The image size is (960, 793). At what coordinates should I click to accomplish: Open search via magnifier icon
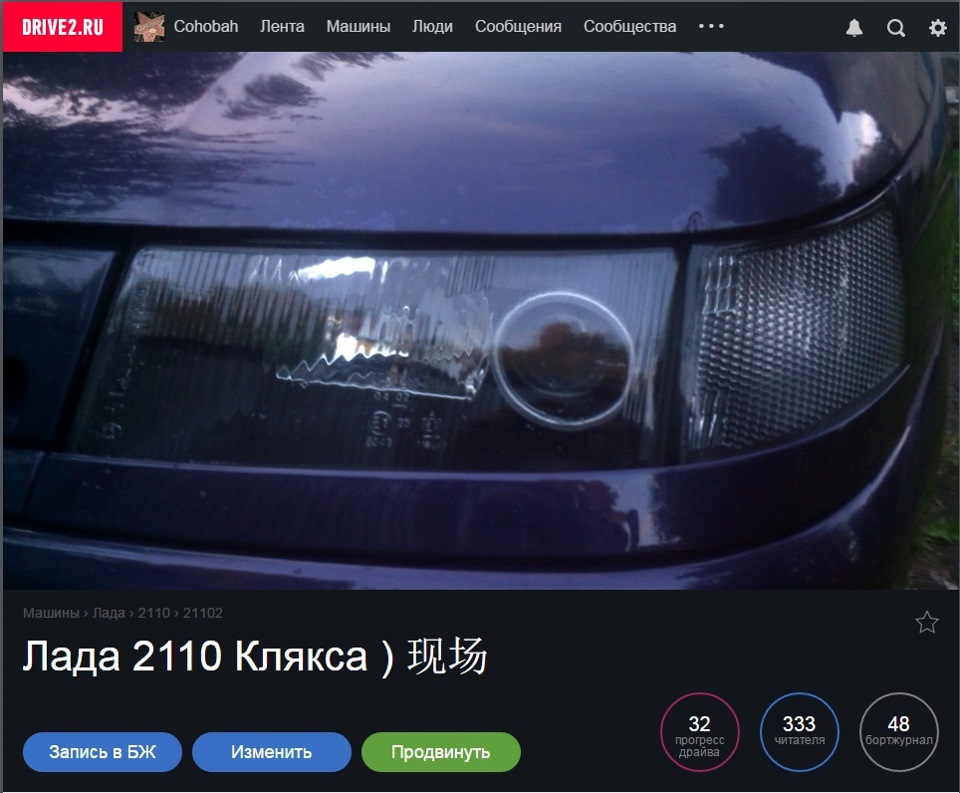896,28
